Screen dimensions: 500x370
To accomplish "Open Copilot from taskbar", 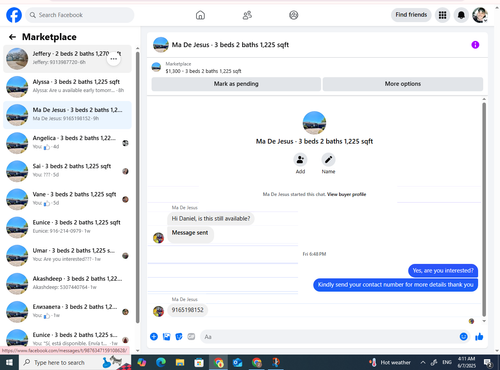I will [142, 362].
